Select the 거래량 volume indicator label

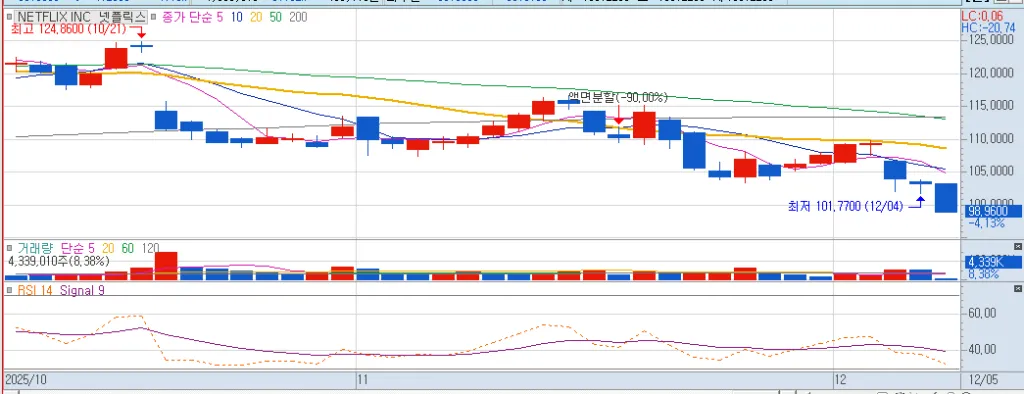[36, 248]
